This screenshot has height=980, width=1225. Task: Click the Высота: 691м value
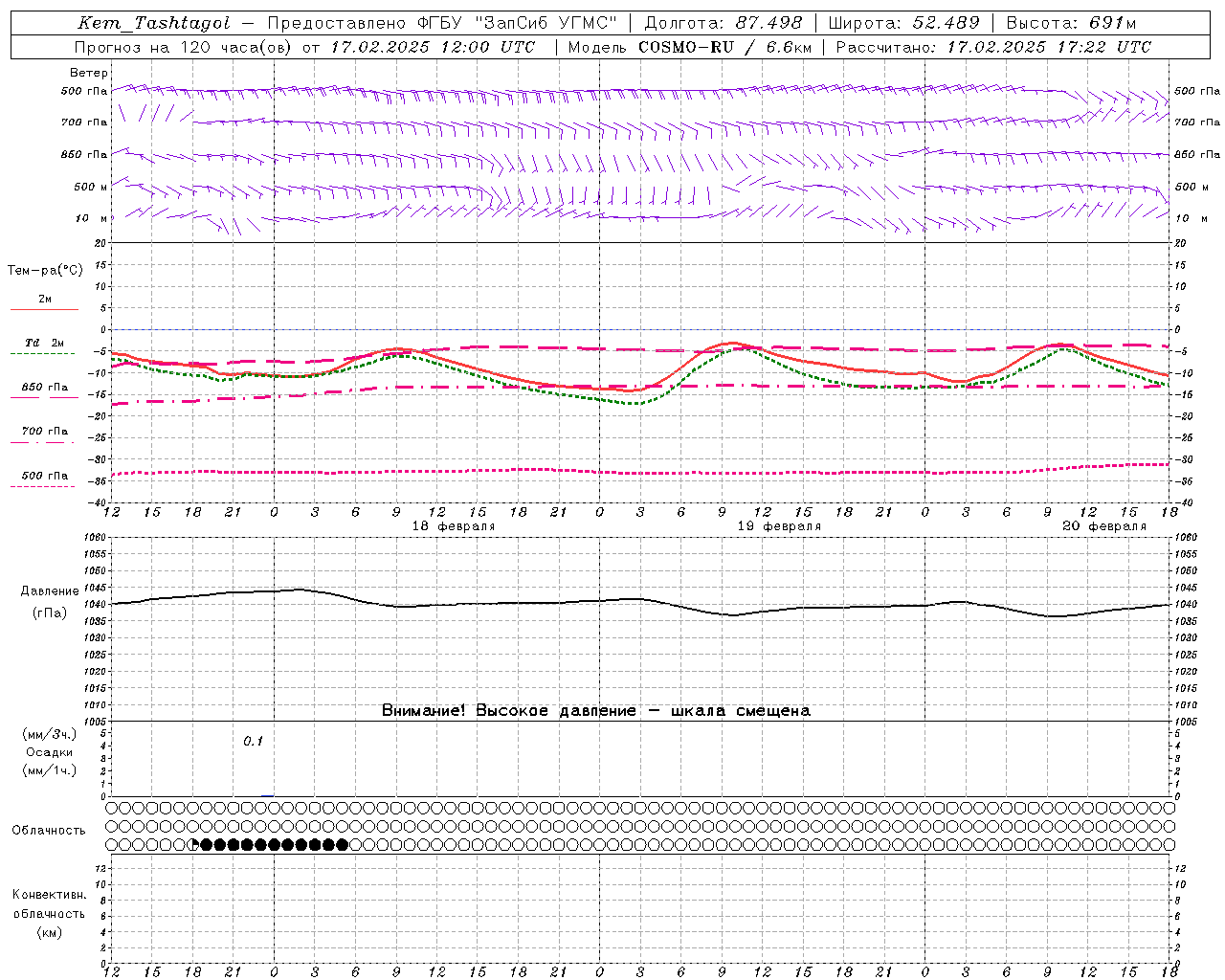pyautogui.click(x=1071, y=24)
